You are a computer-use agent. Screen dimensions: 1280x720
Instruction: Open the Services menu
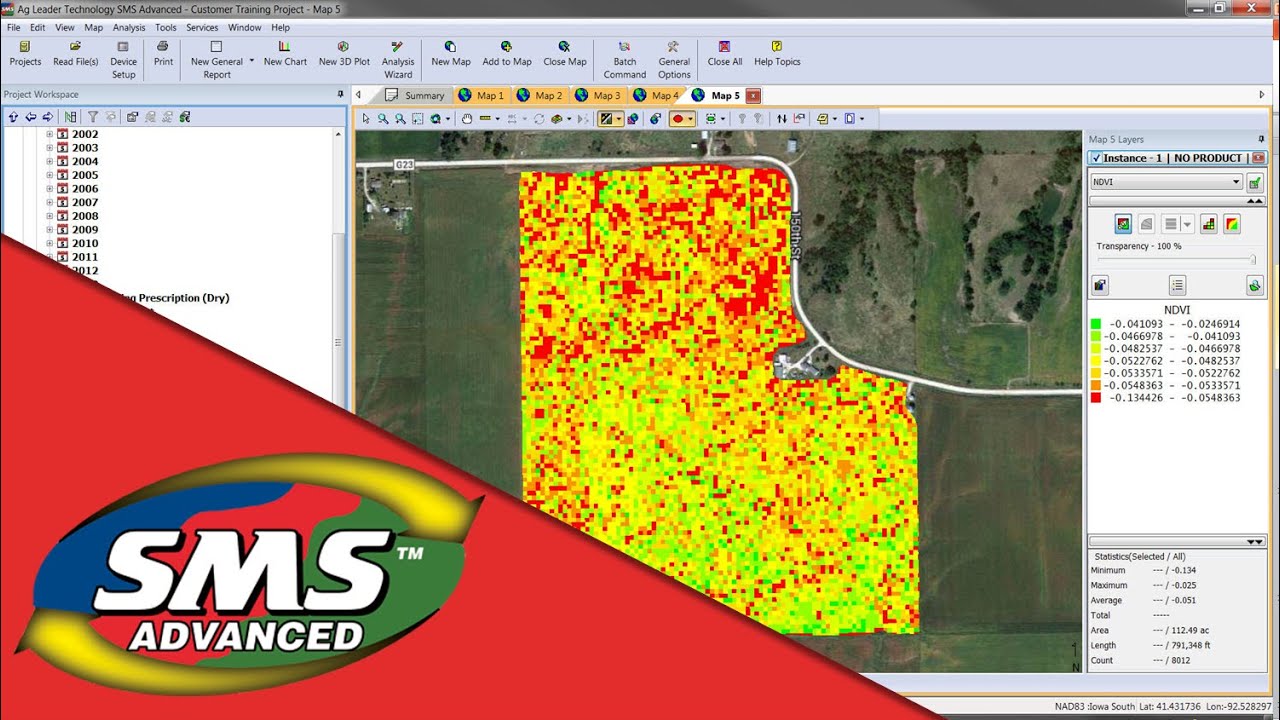tap(202, 28)
